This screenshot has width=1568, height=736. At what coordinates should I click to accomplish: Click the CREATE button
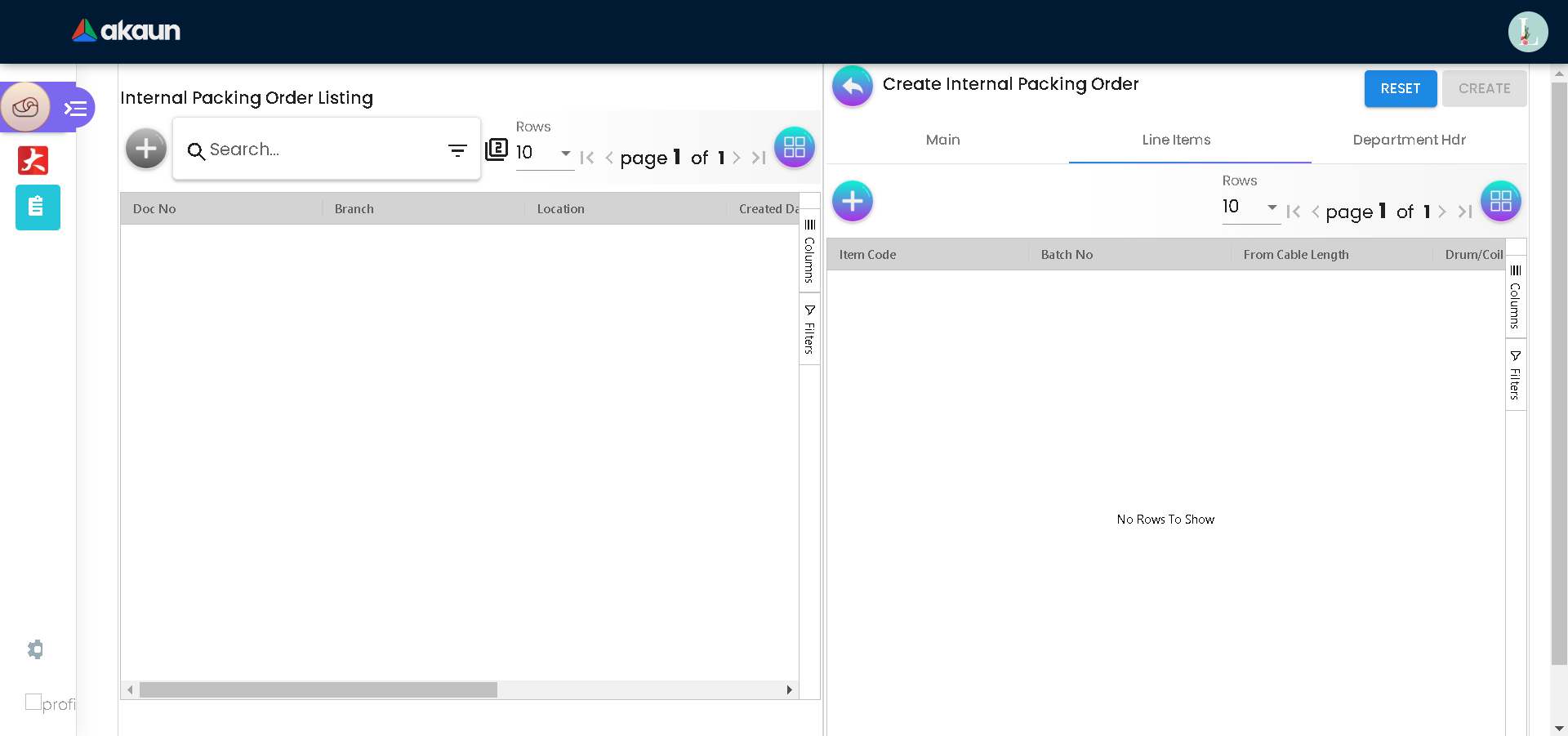coord(1485,88)
